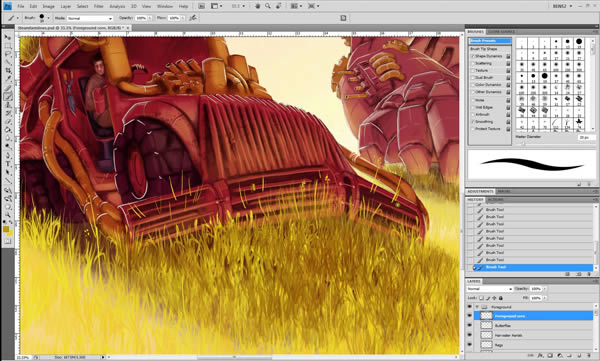Screen dimensions: 600x361
Task: Select the Lasso tool
Action: (8, 54)
